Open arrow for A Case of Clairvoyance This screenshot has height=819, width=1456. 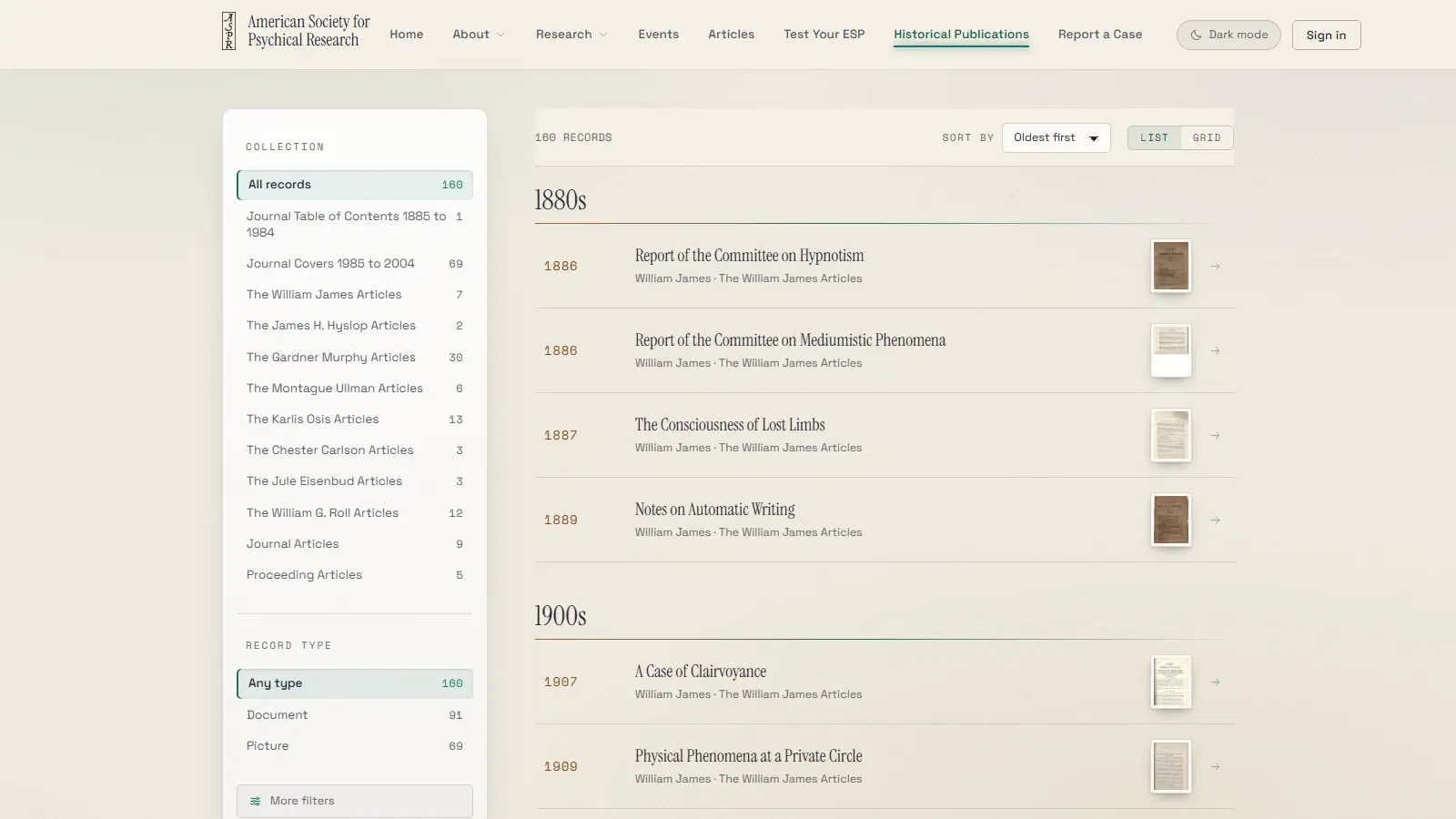1215,682
